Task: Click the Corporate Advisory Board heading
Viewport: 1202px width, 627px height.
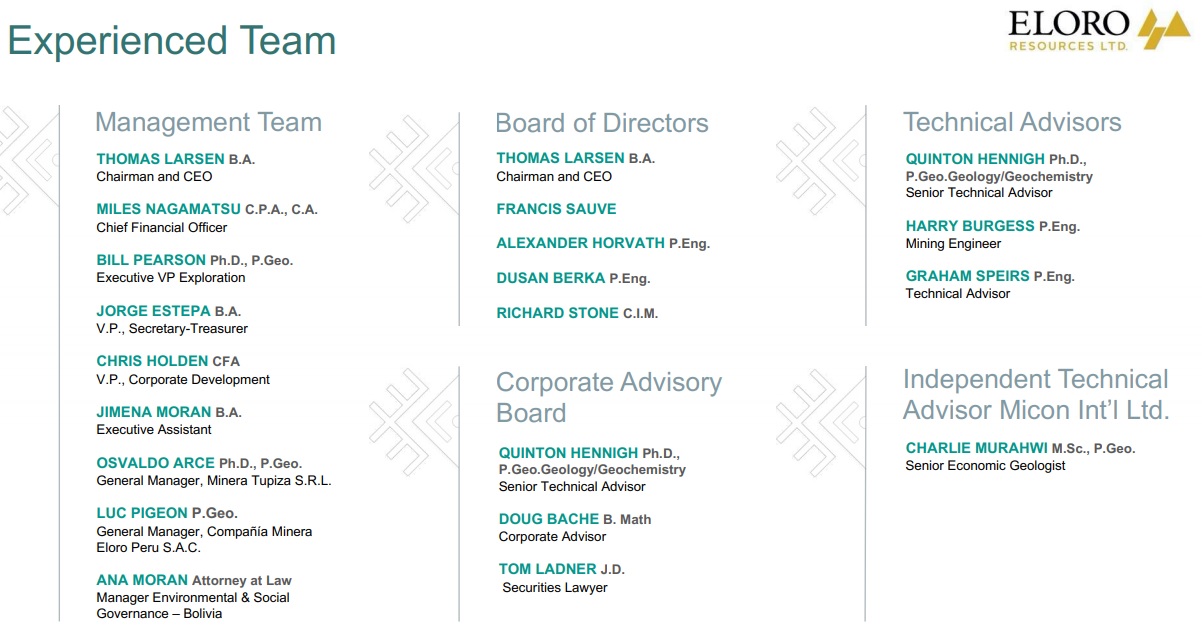Action: pos(608,397)
